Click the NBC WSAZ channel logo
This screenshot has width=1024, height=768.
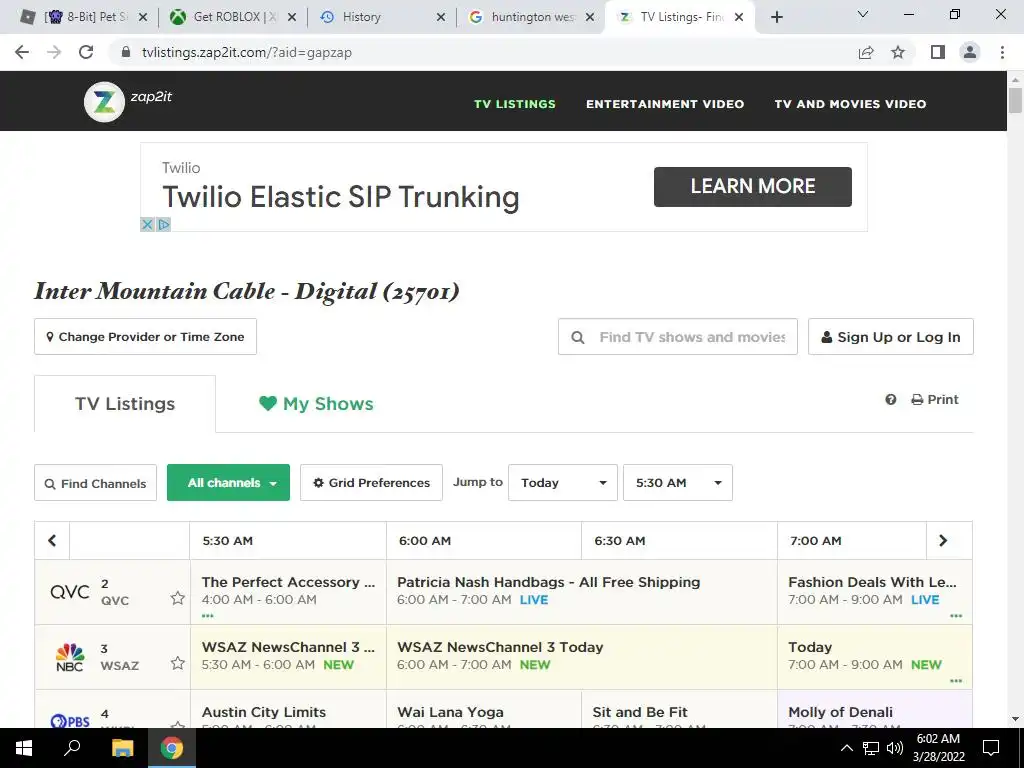click(70, 657)
